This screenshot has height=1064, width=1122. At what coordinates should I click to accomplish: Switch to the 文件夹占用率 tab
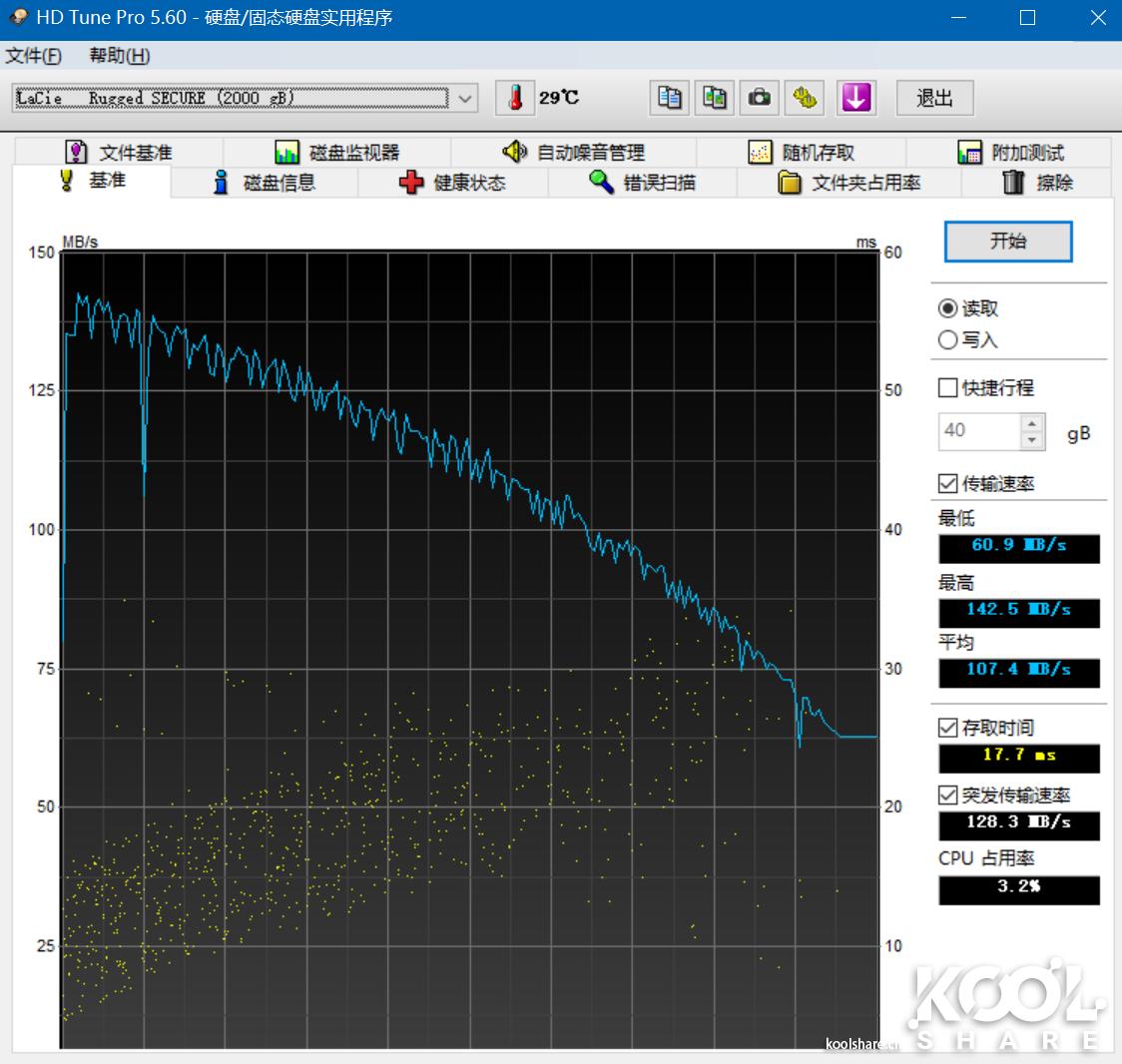point(849,183)
